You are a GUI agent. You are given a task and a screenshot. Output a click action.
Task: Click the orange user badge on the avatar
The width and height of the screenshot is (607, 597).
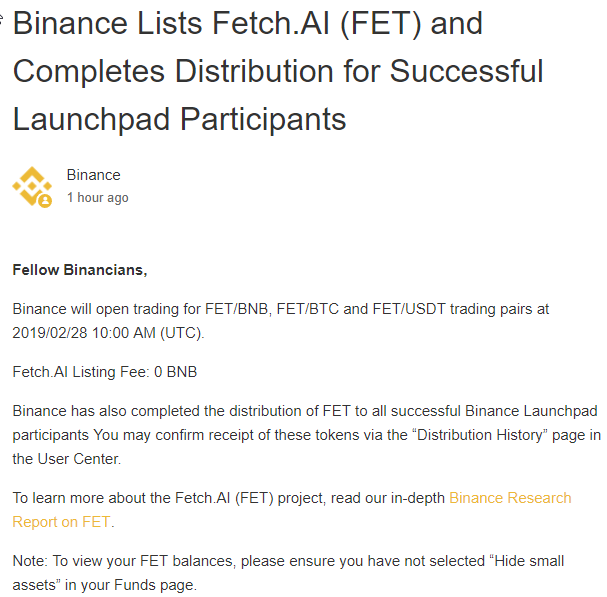[x=45, y=201]
